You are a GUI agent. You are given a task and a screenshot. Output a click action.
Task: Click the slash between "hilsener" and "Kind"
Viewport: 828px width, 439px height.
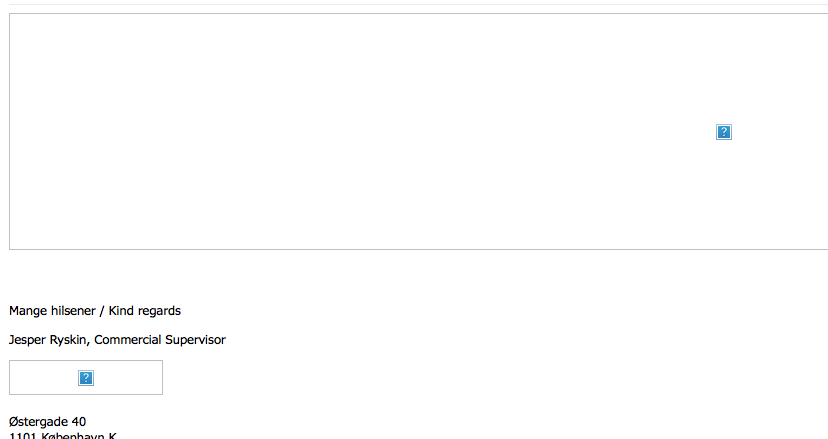pos(102,311)
